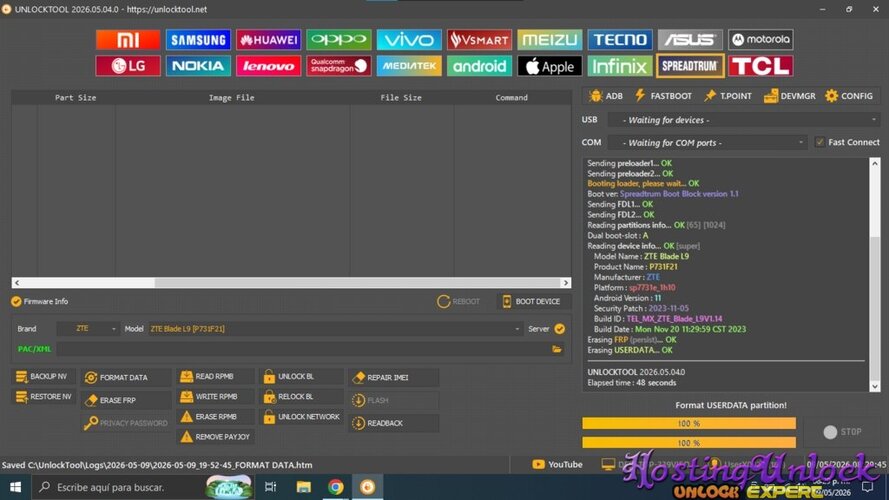
Task: Click the lower 100% progress bar
Action: point(689,443)
